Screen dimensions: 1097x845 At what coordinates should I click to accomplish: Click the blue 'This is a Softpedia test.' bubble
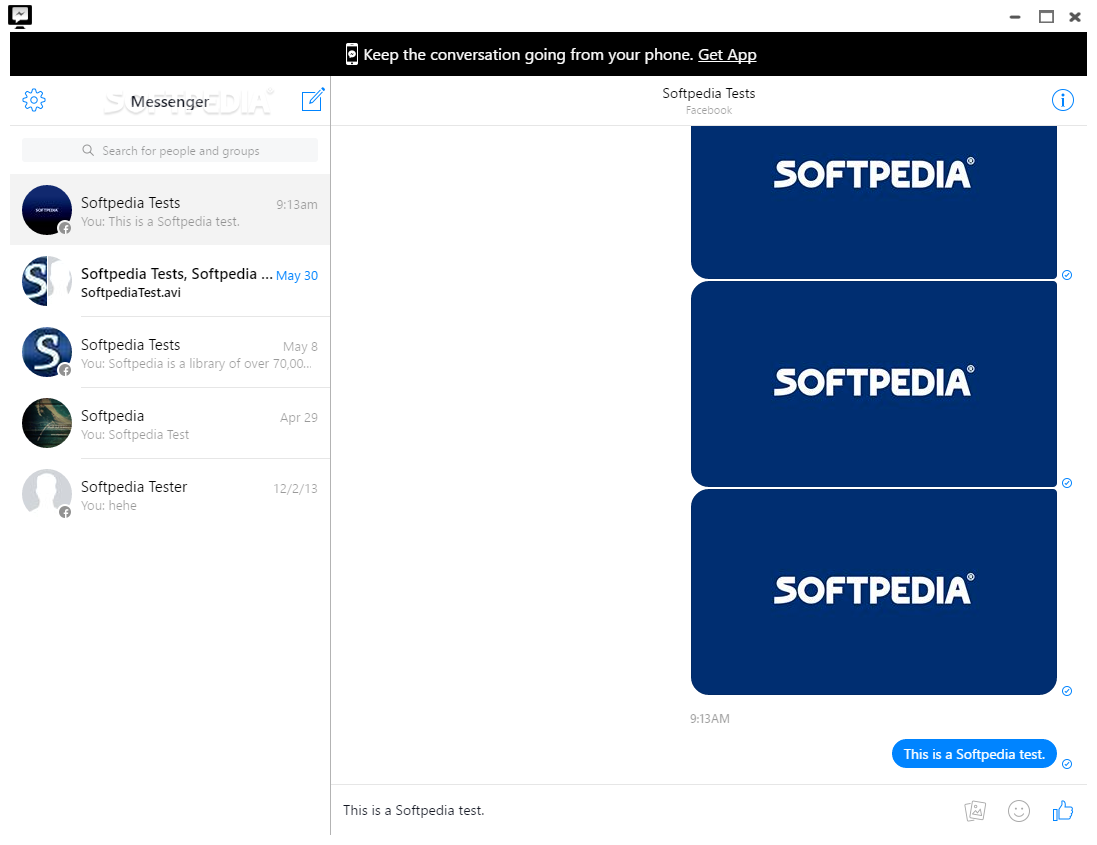pyautogui.click(x=974, y=753)
